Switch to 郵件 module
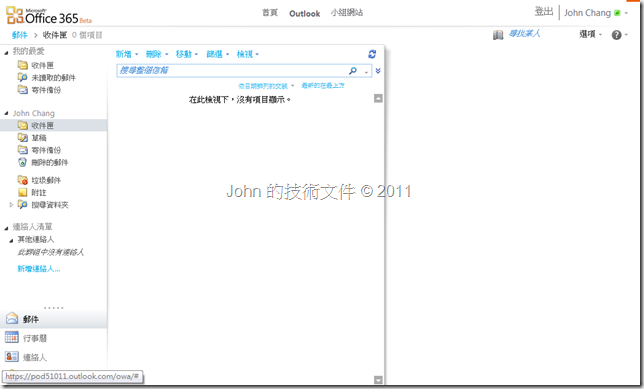The image size is (644, 389). point(53,319)
